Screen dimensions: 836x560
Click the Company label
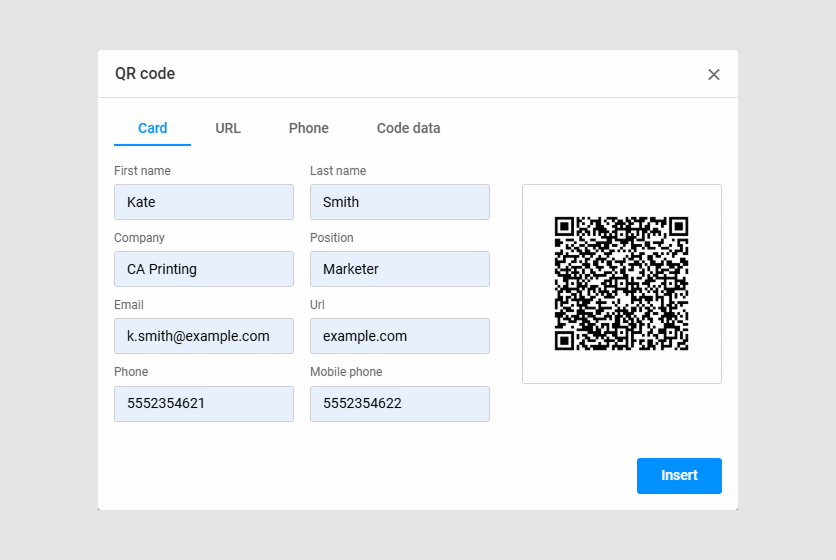point(139,238)
